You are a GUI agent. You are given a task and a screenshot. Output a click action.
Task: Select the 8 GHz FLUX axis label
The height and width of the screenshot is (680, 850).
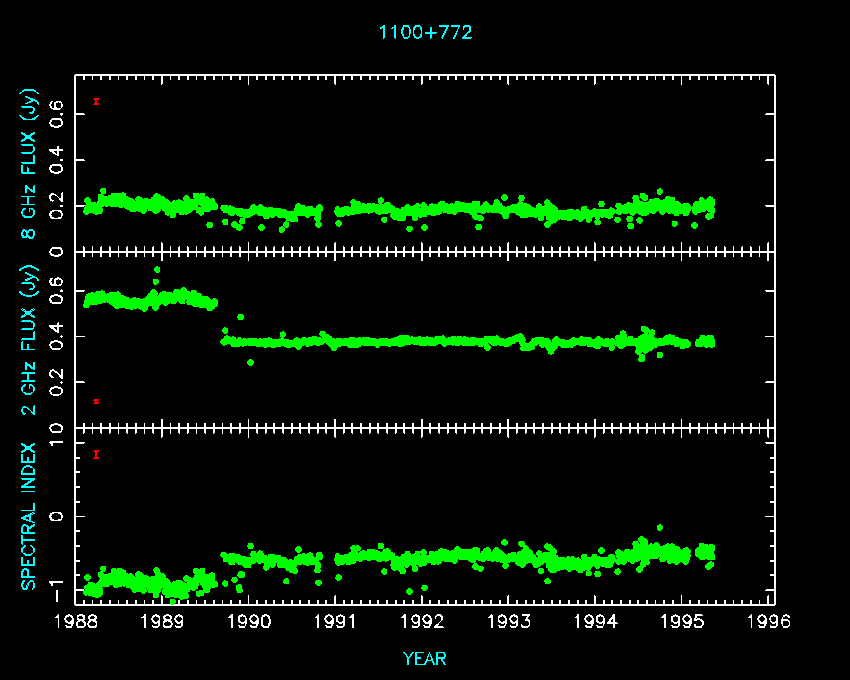(x=32, y=162)
